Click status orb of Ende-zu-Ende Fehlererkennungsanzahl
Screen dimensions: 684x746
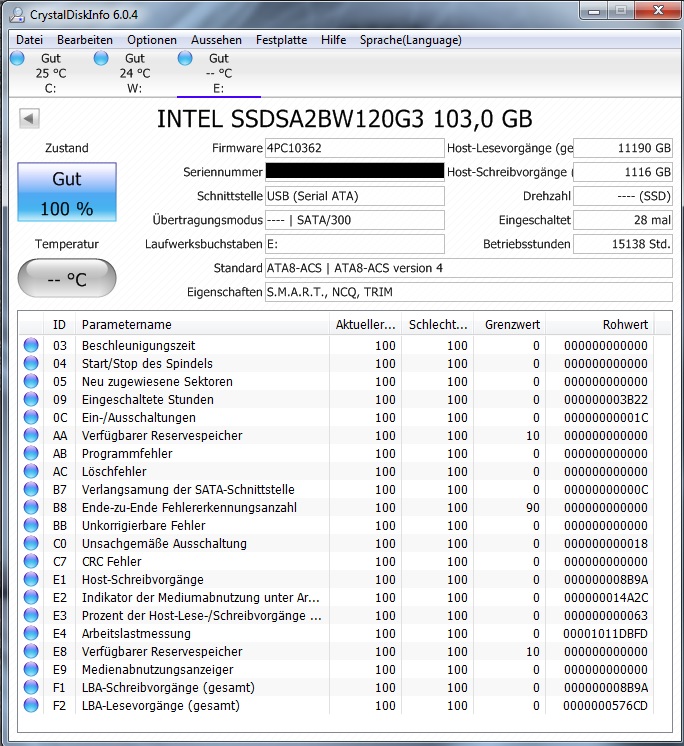coord(31,507)
